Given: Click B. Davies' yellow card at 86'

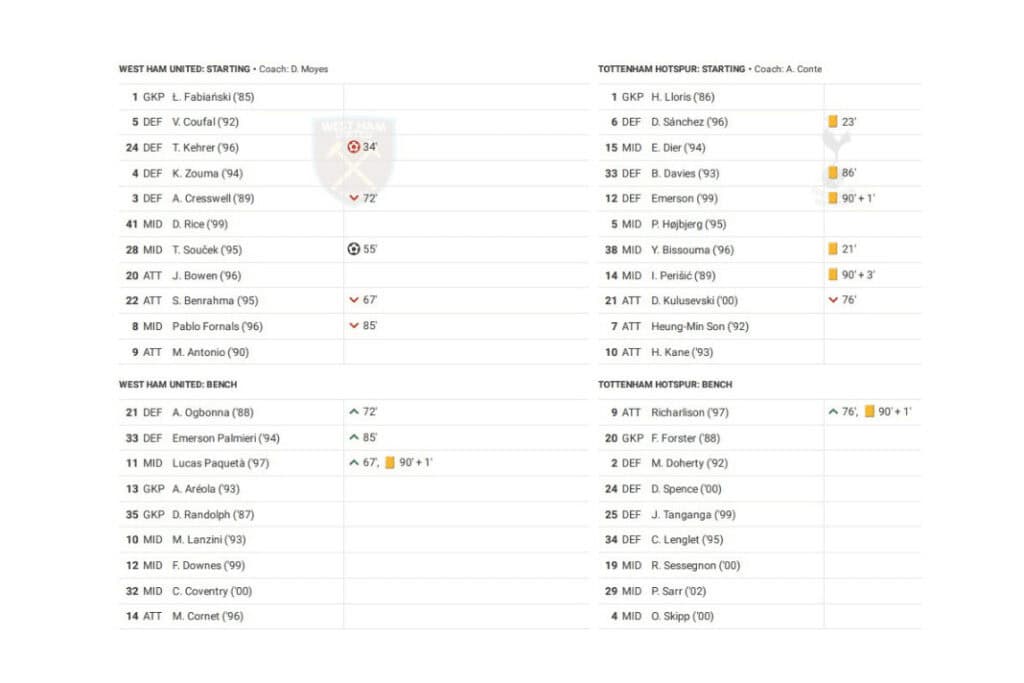Looking at the screenshot, I should pyautogui.click(x=833, y=173).
